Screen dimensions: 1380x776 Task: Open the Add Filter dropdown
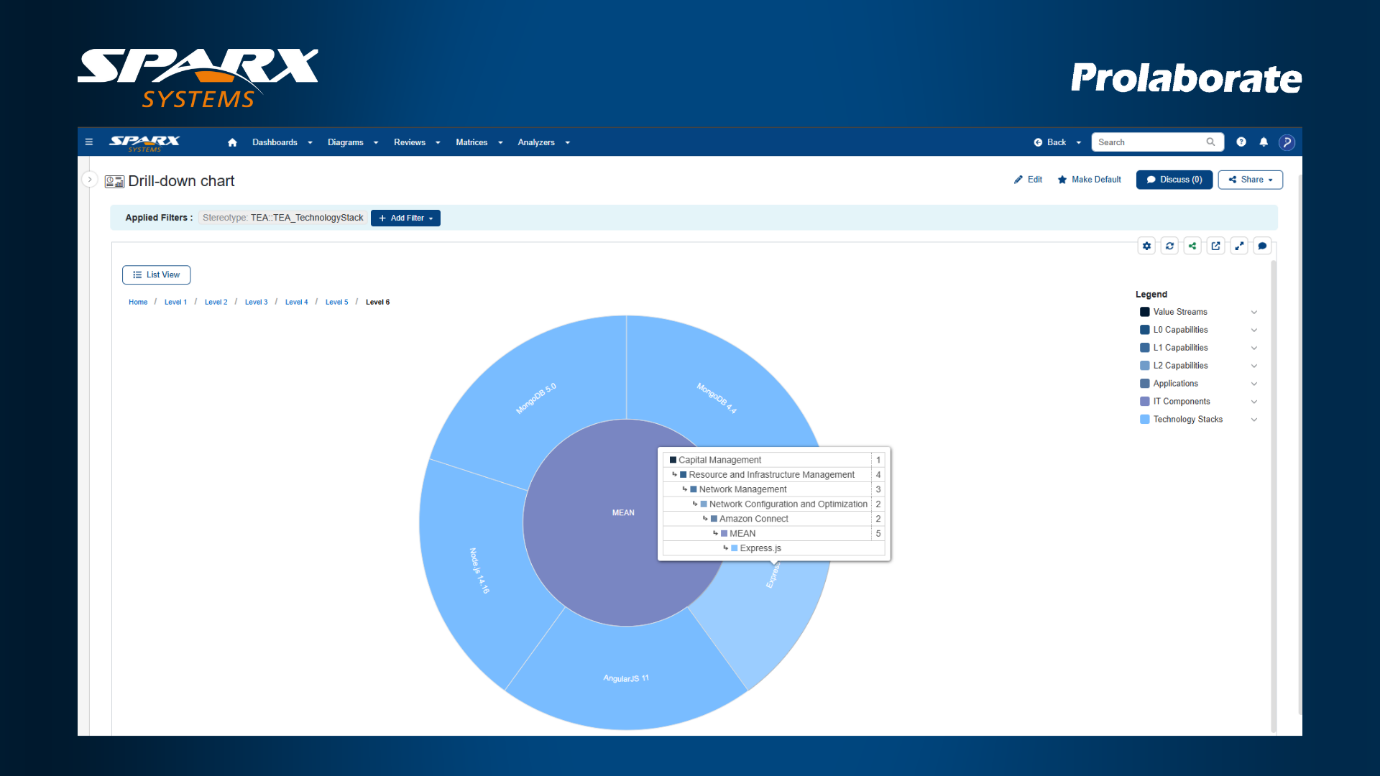point(405,218)
